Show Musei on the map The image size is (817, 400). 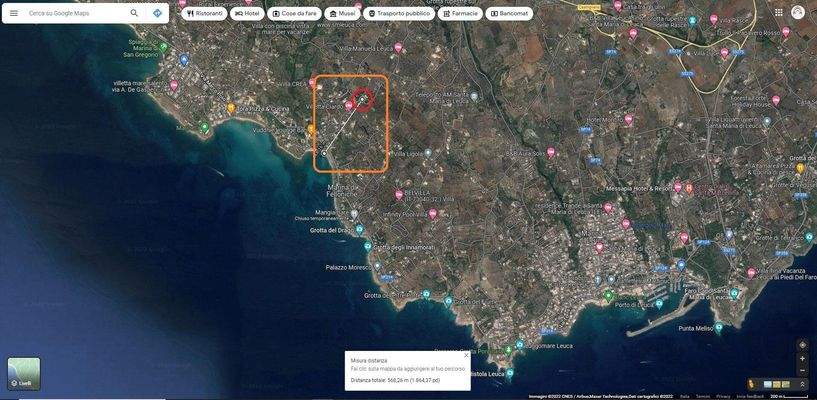(x=343, y=13)
